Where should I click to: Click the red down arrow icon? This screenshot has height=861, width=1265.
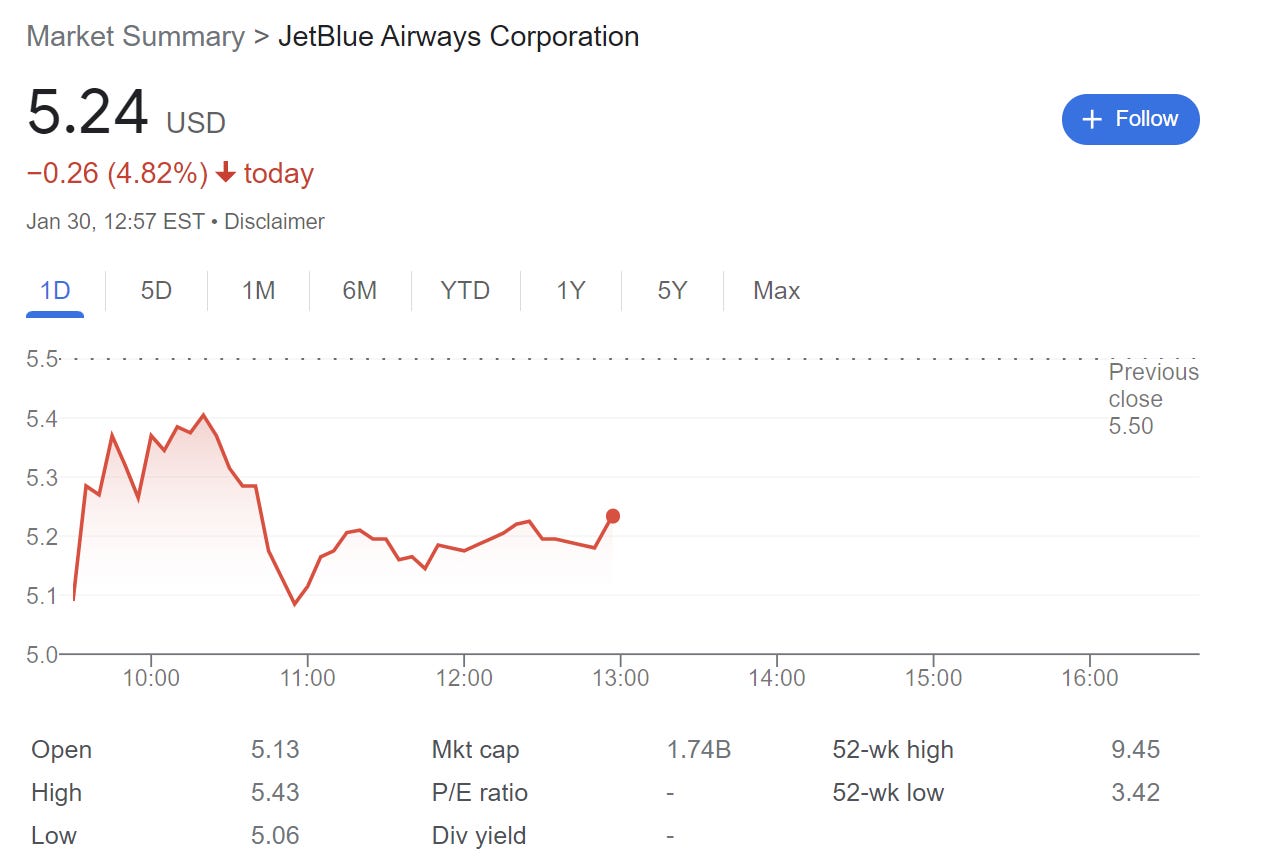(x=226, y=173)
